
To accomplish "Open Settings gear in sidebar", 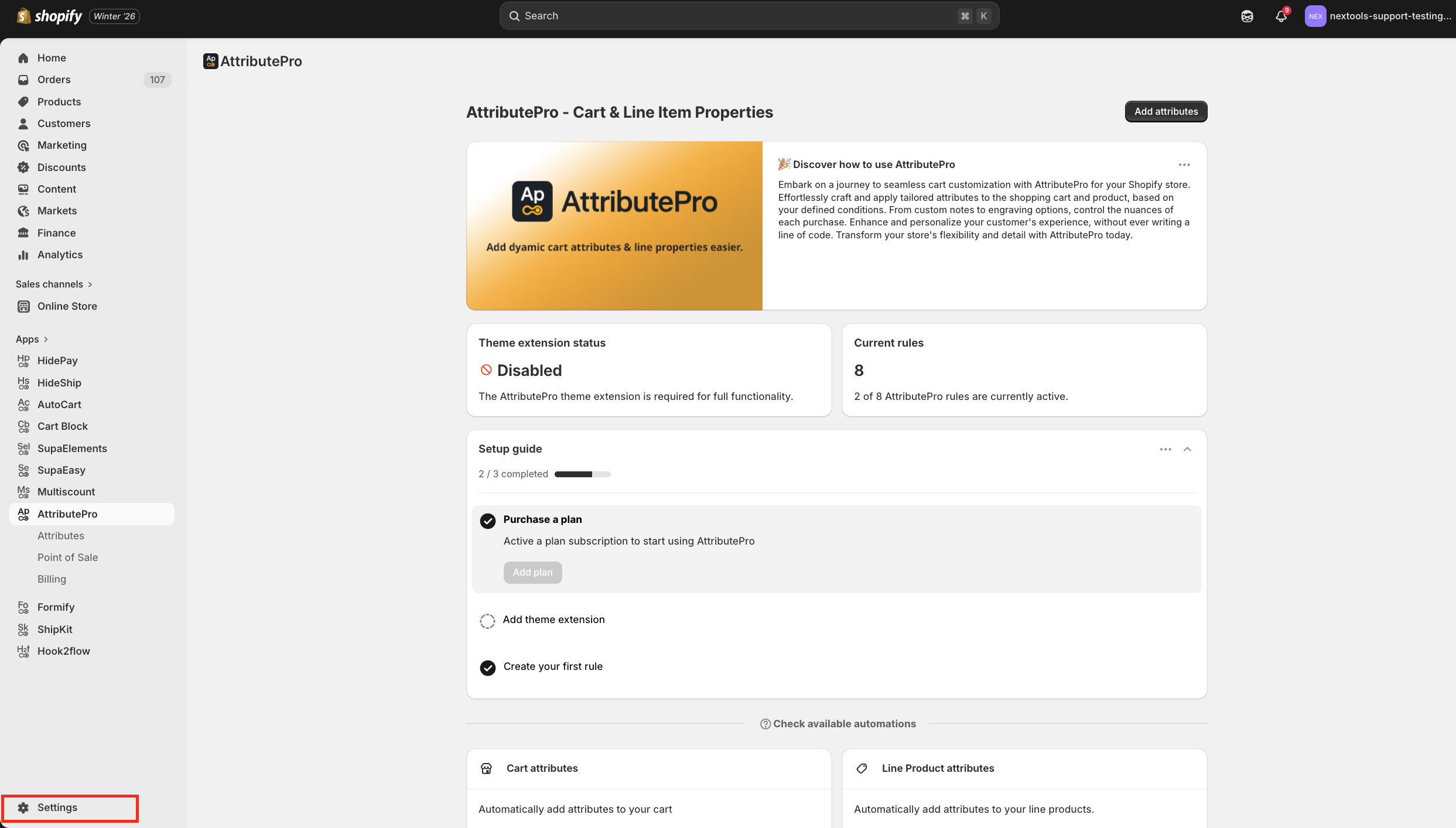I will (x=23, y=808).
